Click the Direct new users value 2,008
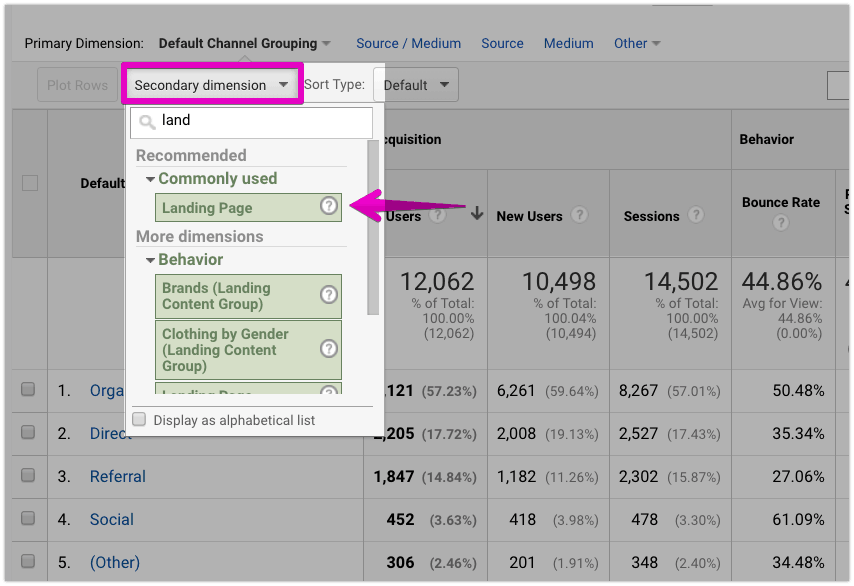This screenshot has height=586, width=854. click(x=516, y=433)
